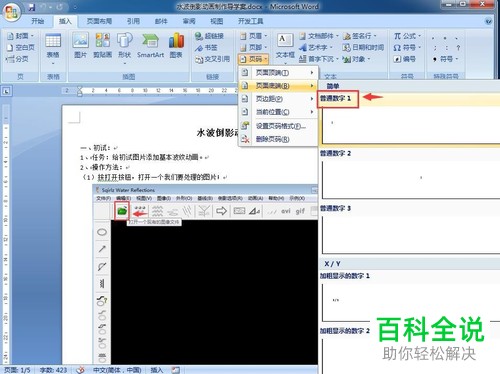The height and width of the screenshot is (374, 500).
Task: Click the SmartArt icon
Action: pos(150,45)
